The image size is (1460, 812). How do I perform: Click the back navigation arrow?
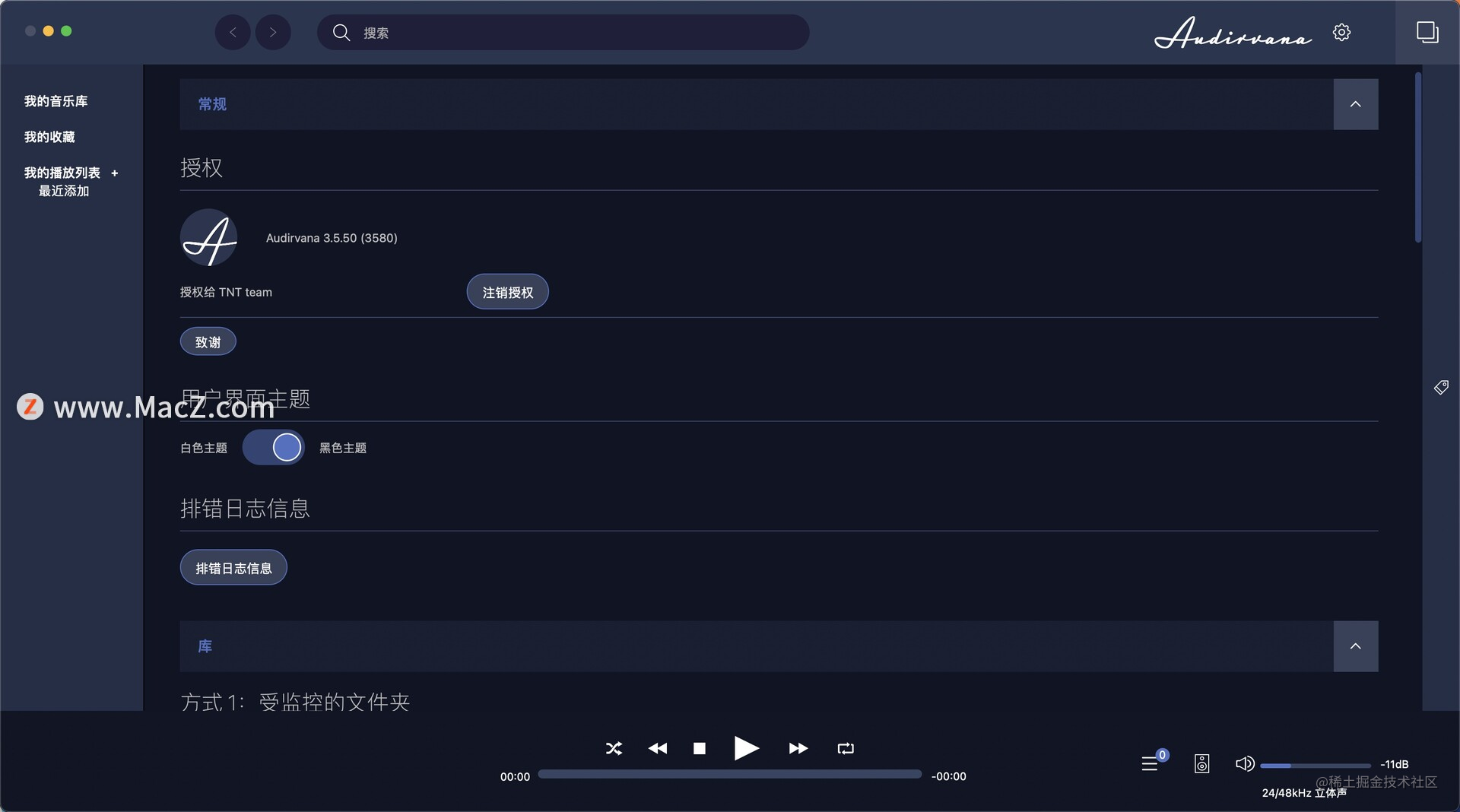(x=233, y=32)
